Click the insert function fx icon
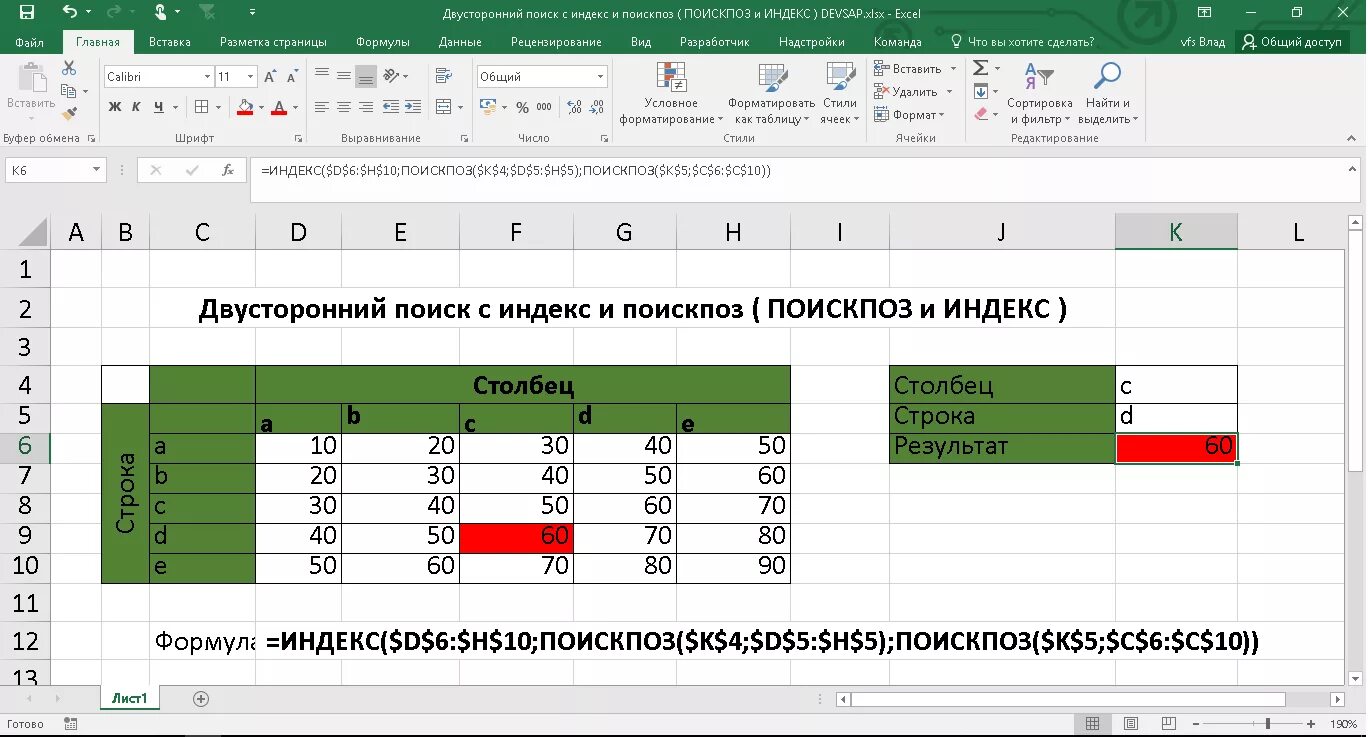 point(227,170)
